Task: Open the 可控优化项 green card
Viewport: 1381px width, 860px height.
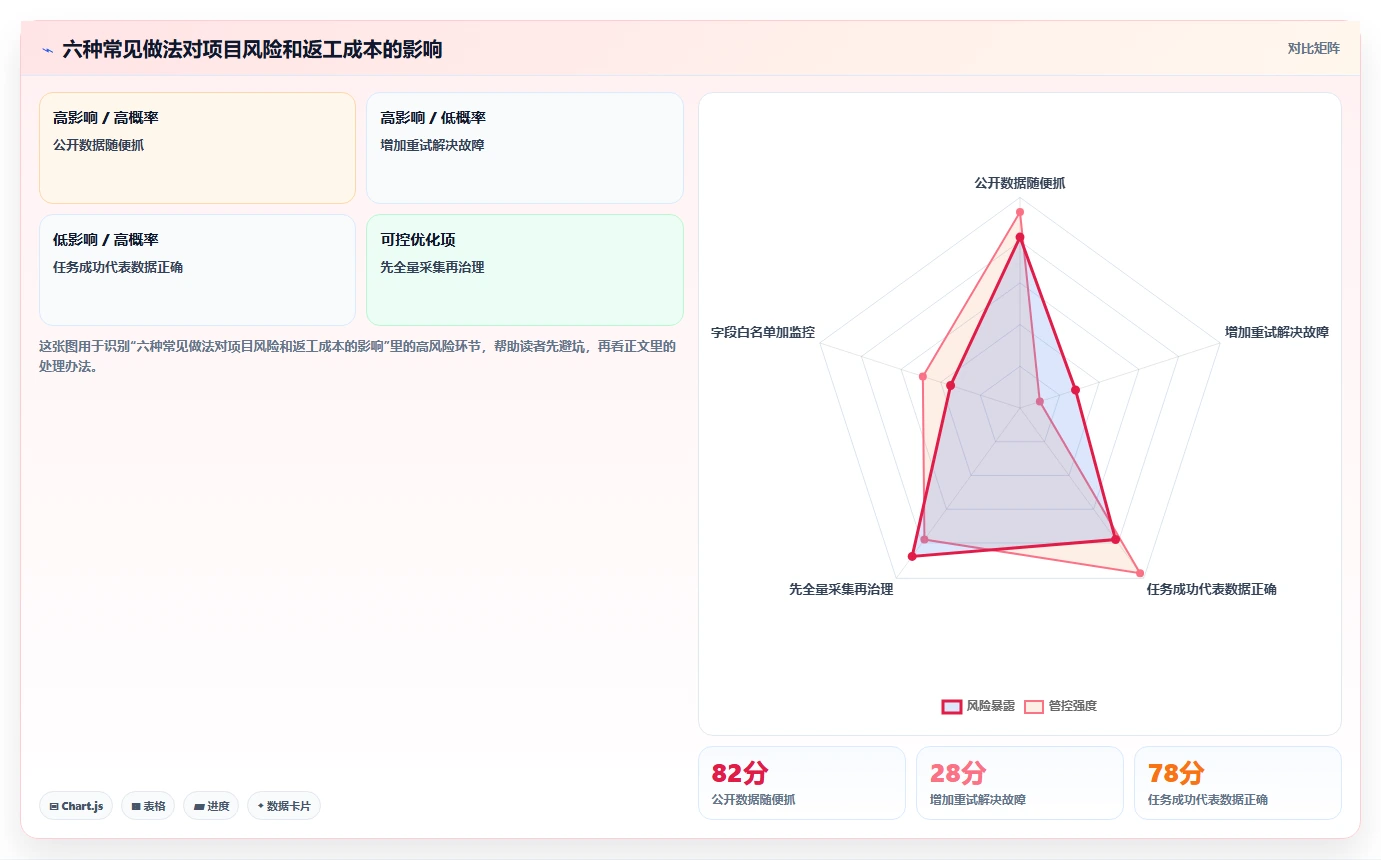Action: click(525, 270)
